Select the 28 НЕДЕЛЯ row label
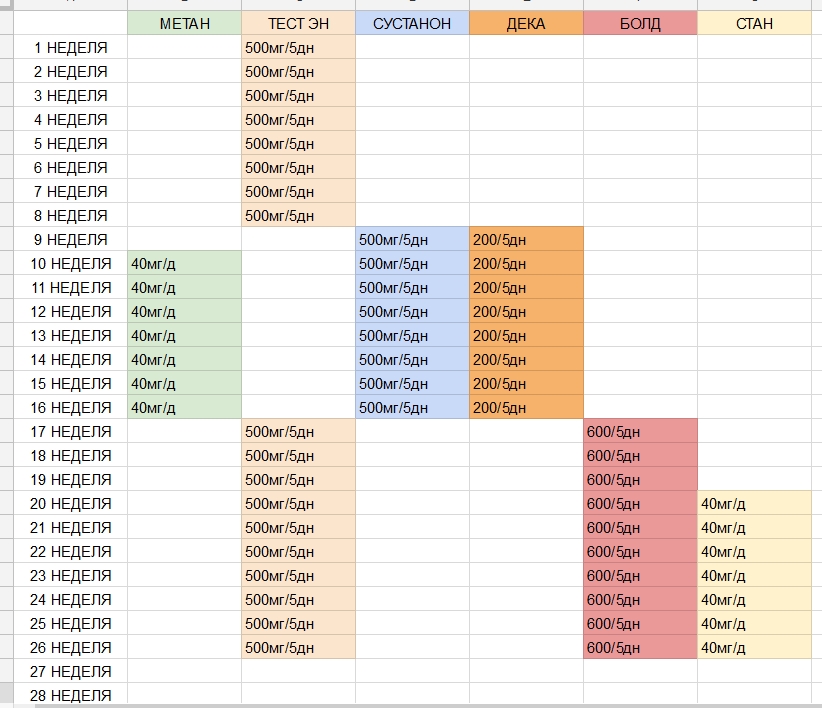Viewport: 822px width, 708px height. coord(72,695)
